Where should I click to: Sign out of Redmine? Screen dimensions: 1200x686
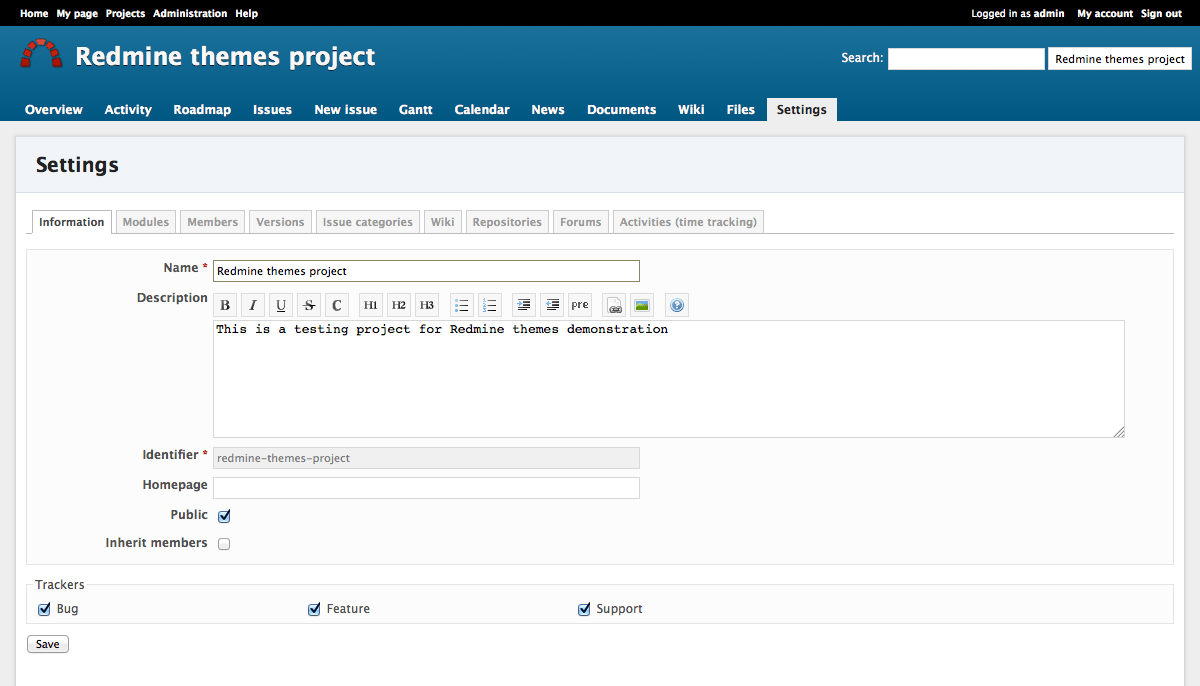coord(1161,14)
